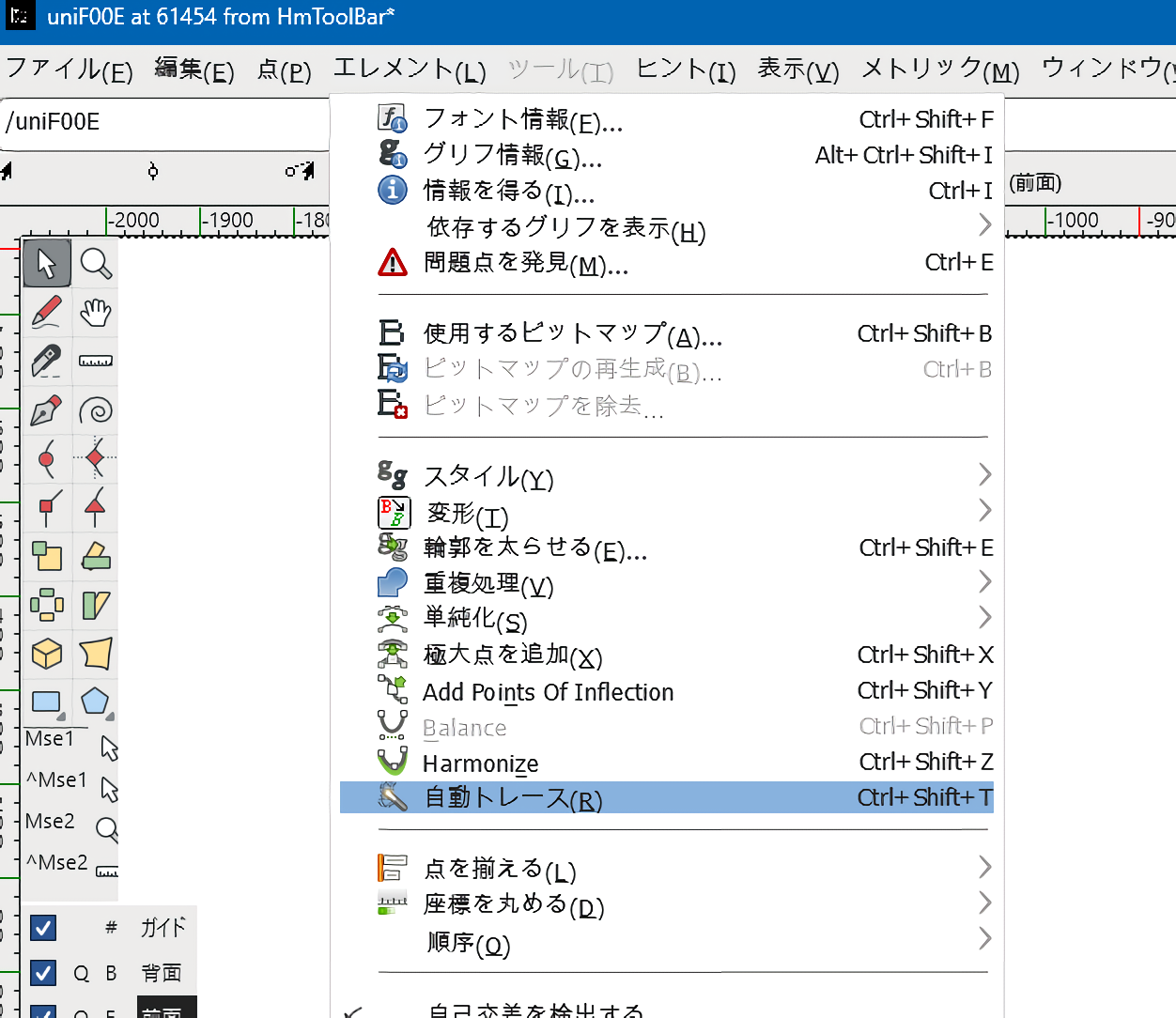1176x1018 pixels.
Task: Open the メトリック menu
Action: tap(939, 70)
